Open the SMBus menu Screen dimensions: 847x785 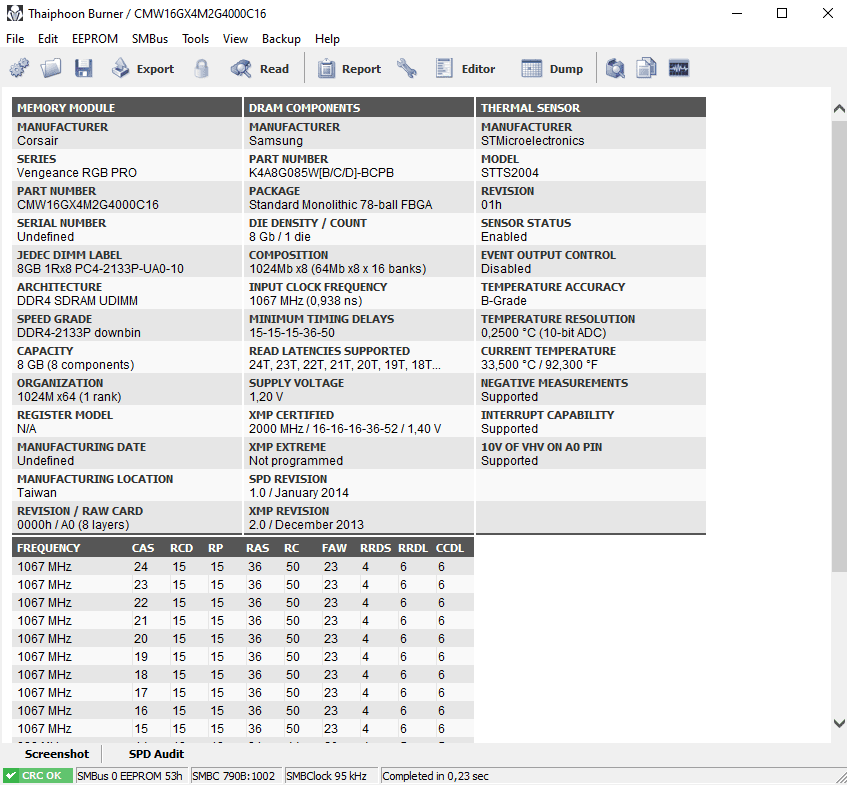point(150,39)
